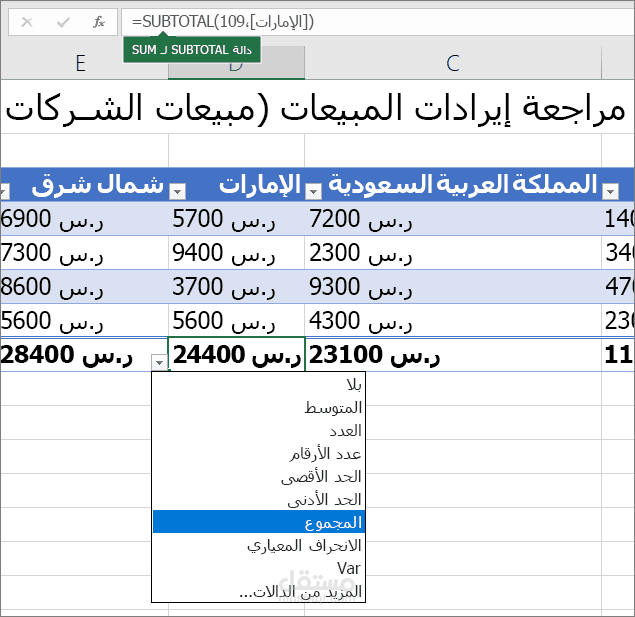Select cell with 9400 ر.س
Image resolution: width=635 pixels, height=617 pixels.
point(237,253)
